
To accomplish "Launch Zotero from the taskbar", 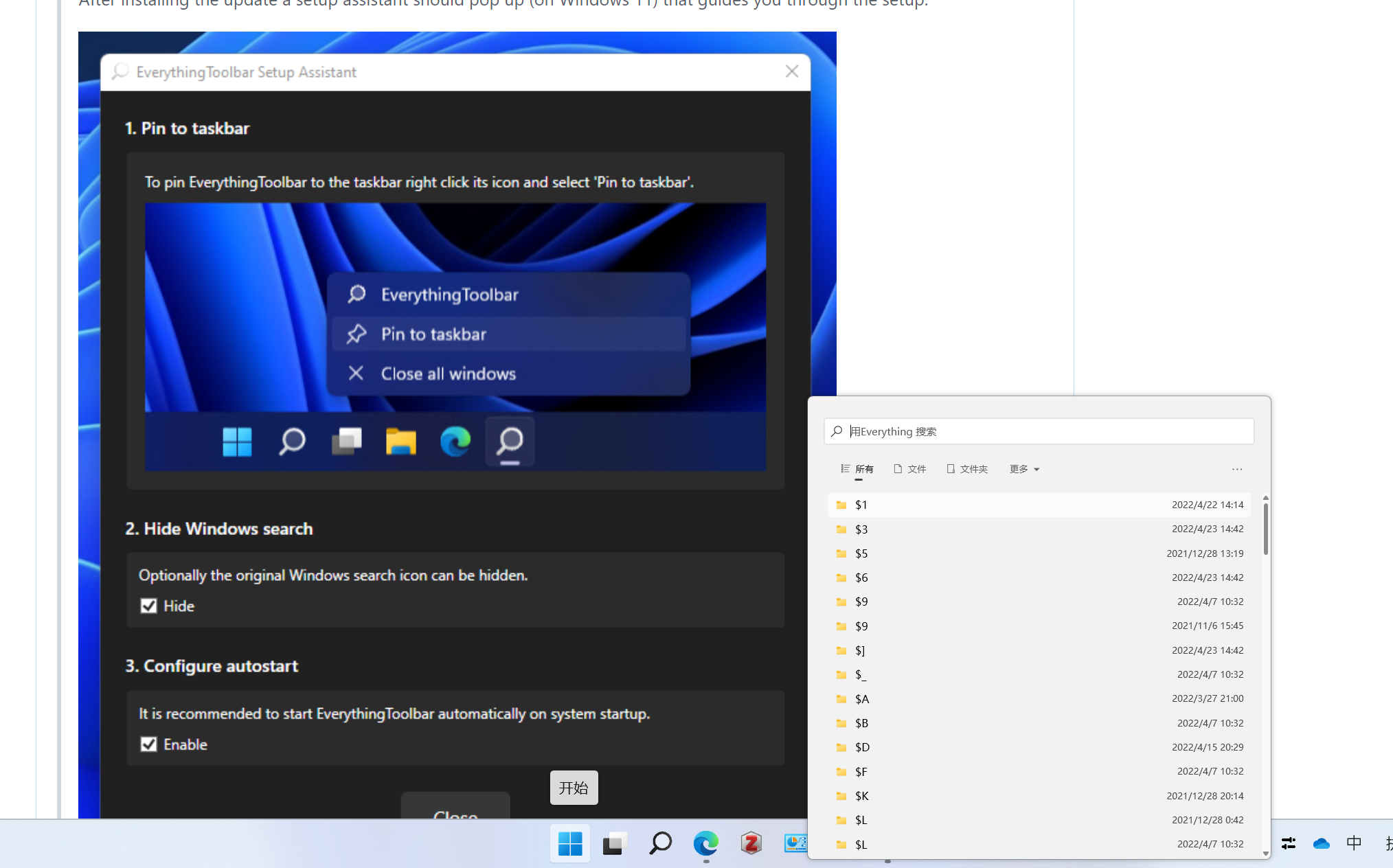I will [x=751, y=843].
